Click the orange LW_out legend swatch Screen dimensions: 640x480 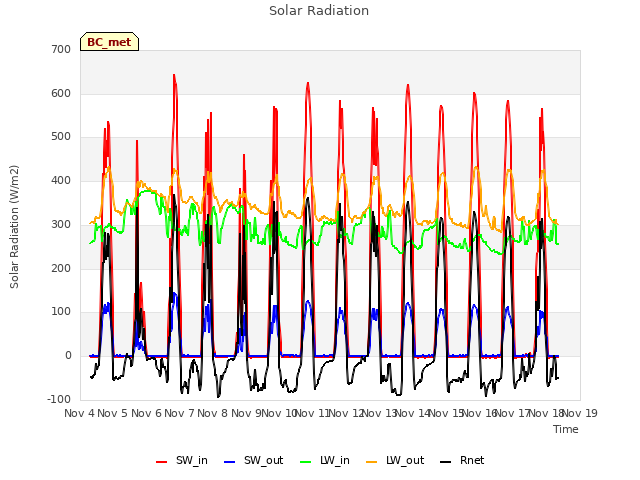click(372, 462)
